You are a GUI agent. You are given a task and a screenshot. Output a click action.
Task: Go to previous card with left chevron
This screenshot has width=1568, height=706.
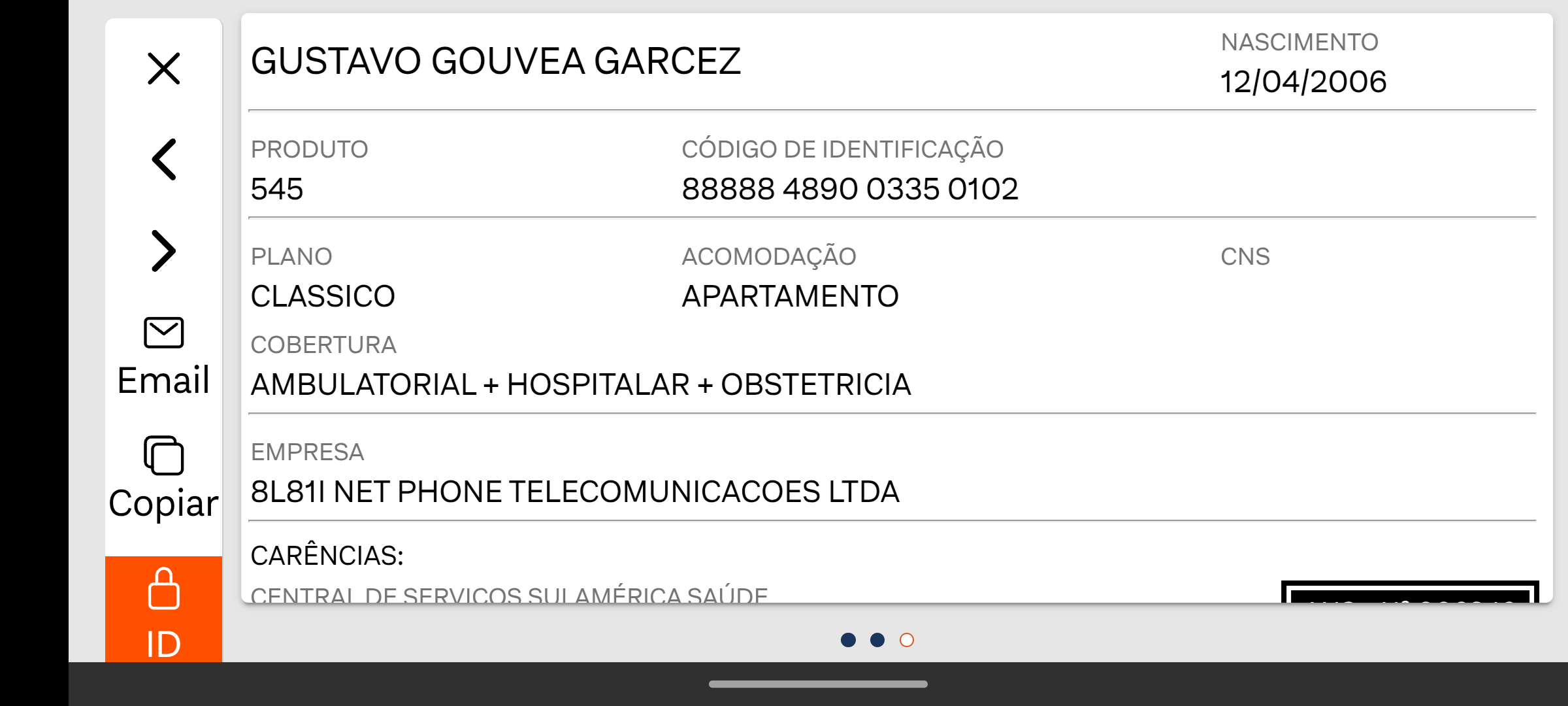pyautogui.click(x=163, y=160)
